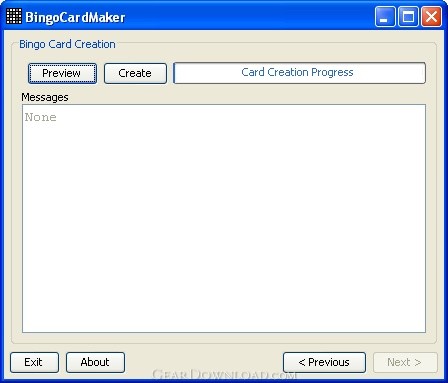The height and width of the screenshot is (383, 448).
Task: Click empty space between About and Previous buttons
Action: click(204, 362)
